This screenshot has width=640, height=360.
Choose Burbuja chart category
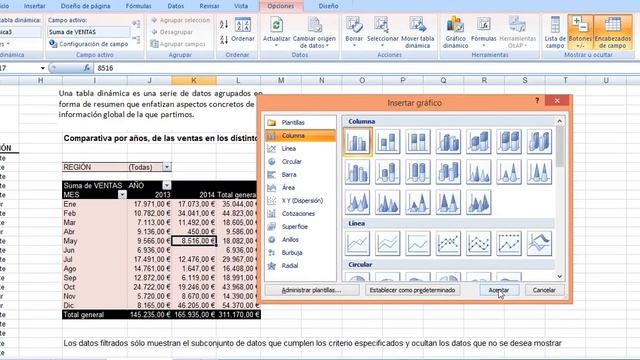point(300,253)
